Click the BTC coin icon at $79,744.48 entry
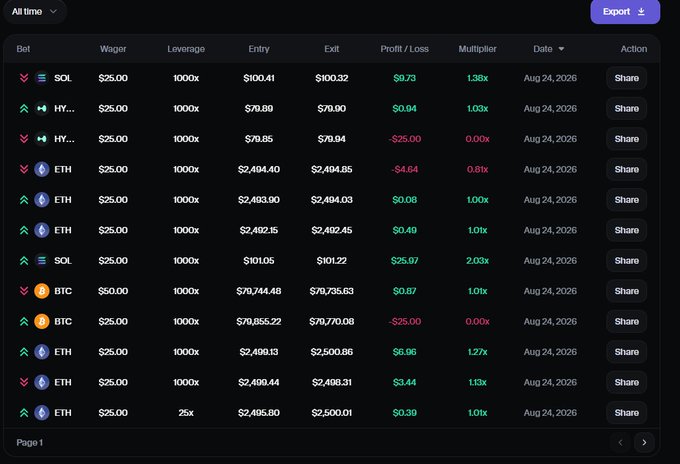The height and width of the screenshot is (464, 680). click(x=42, y=291)
